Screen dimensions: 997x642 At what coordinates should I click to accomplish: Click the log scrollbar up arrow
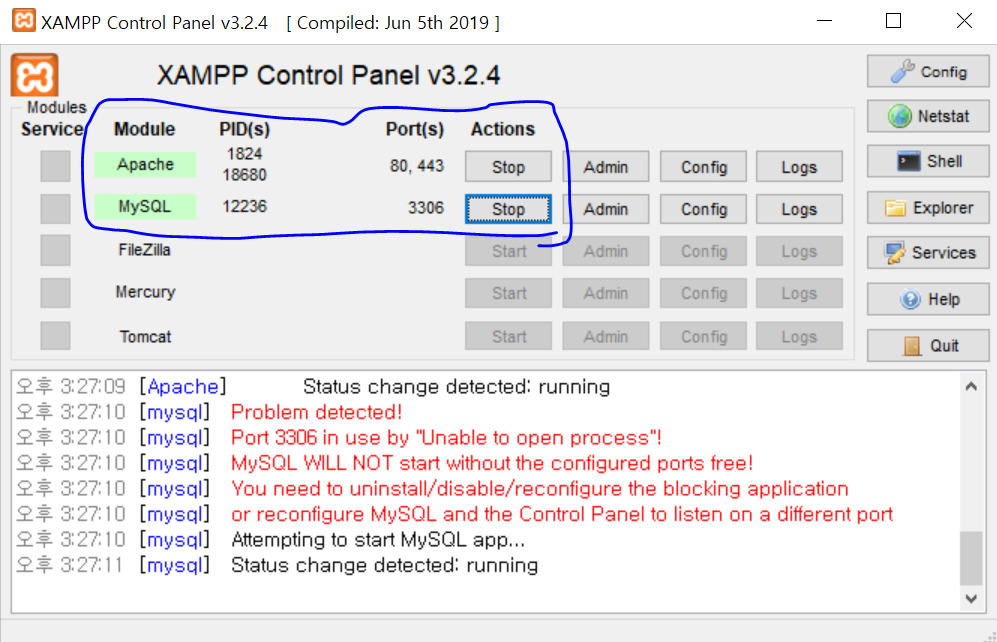coord(971,386)
